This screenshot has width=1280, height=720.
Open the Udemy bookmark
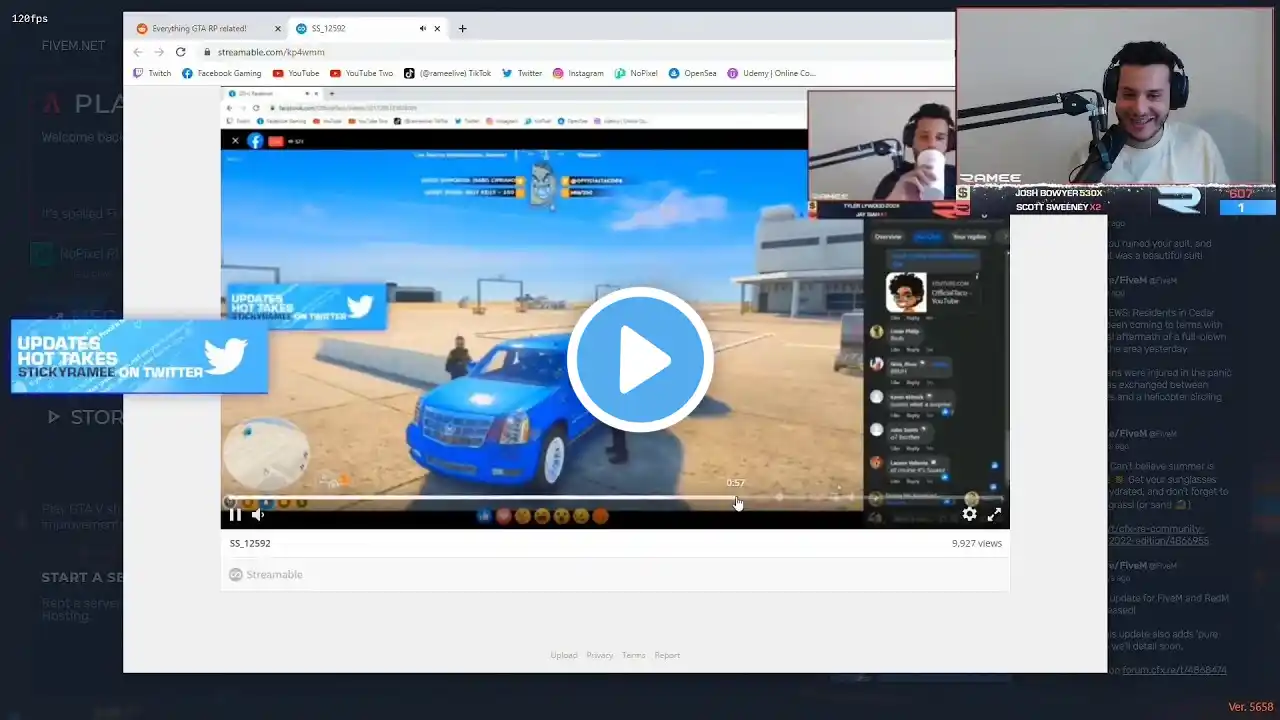[x=771, y=73]
